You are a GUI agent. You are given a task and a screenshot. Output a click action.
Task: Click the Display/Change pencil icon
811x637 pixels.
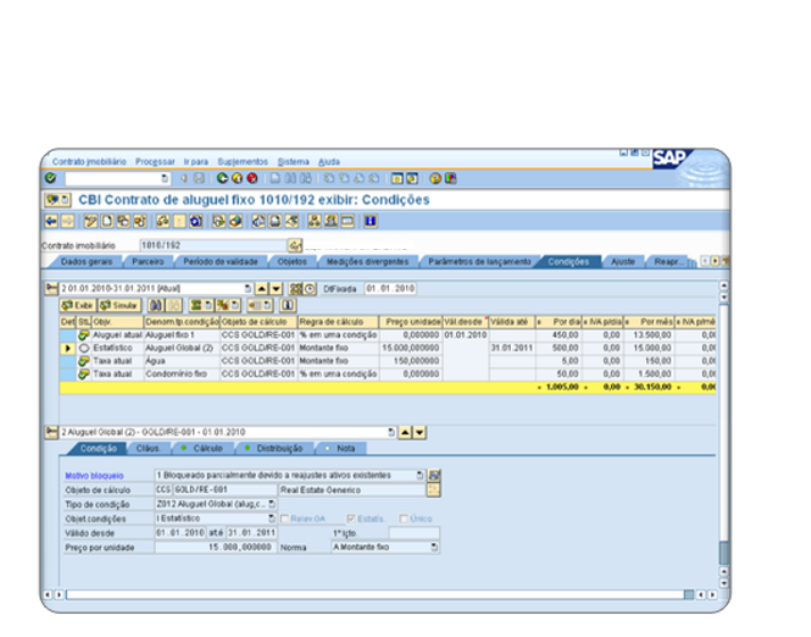[91, 222]
